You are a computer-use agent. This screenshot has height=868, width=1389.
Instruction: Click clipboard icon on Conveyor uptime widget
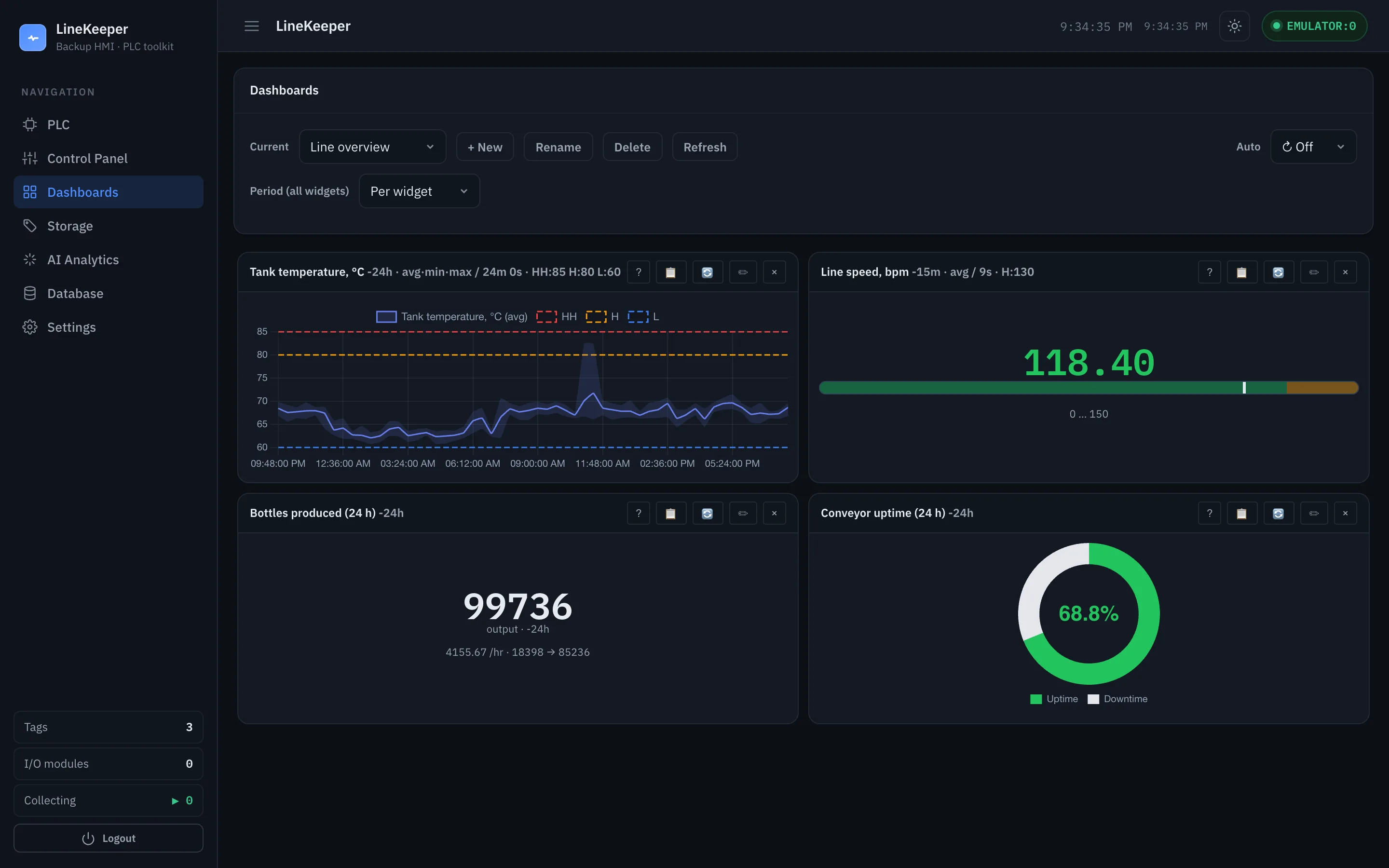click(x=1241, y=513)
